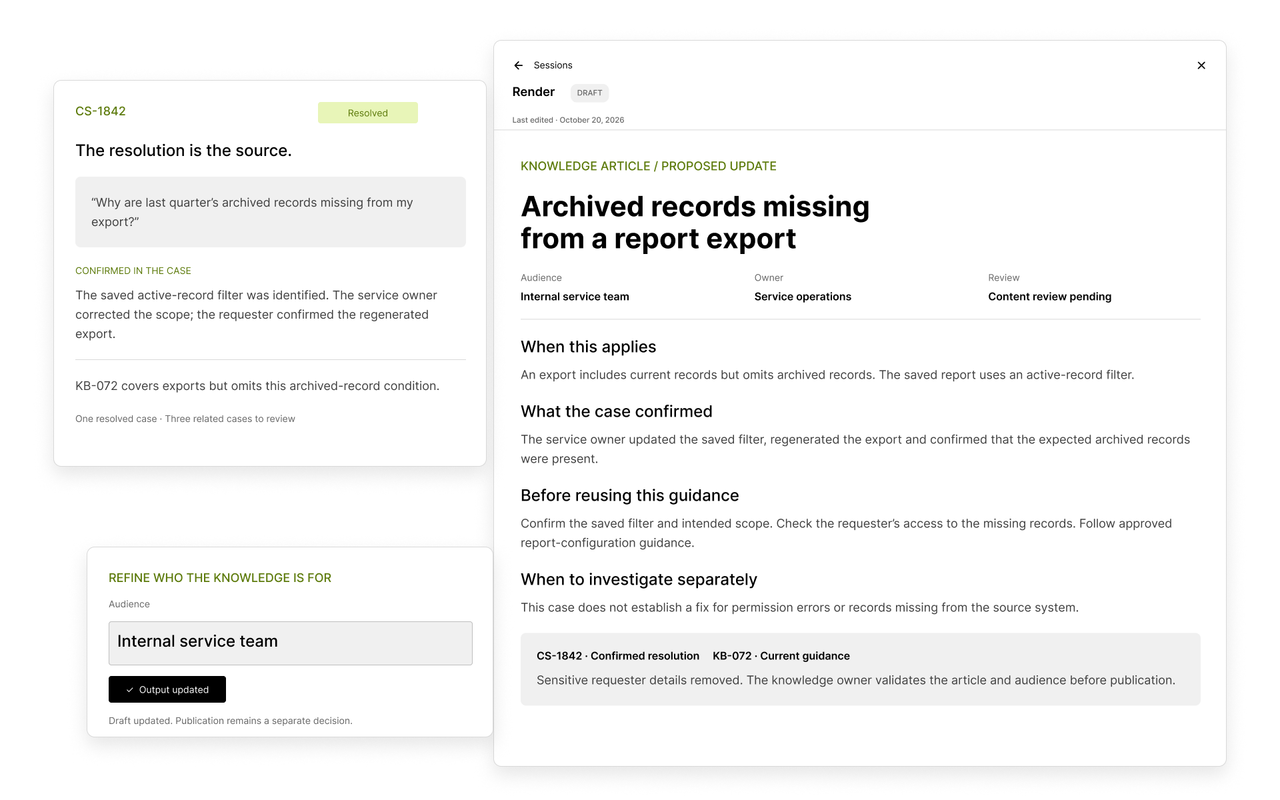Close the Render panel with X
1280x800 pixels.
(1201, 65)
